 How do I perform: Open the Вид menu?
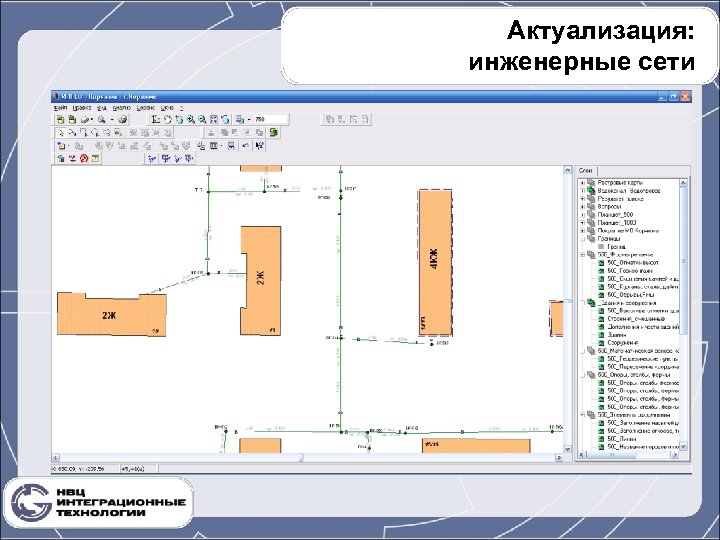coord(101,107)
